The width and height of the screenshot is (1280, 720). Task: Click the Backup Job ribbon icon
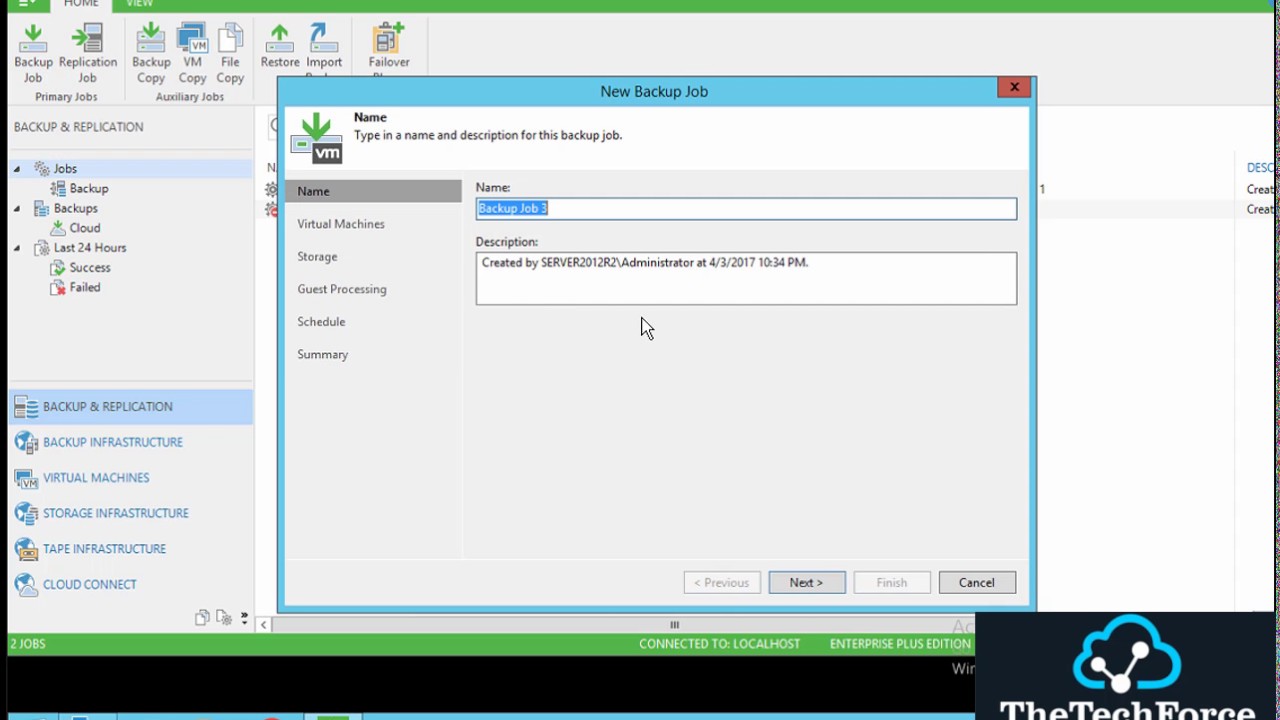click(x=33, y=54)
